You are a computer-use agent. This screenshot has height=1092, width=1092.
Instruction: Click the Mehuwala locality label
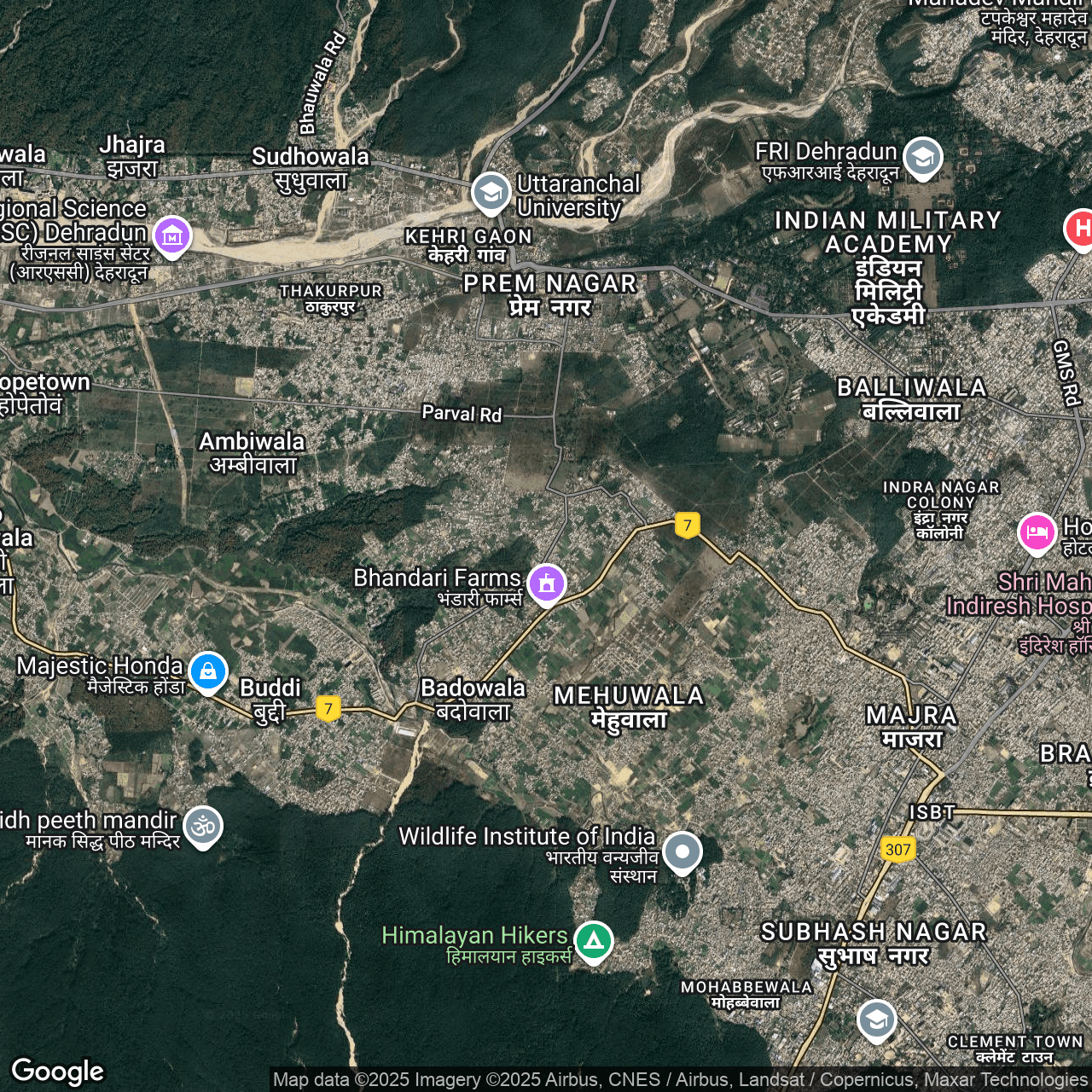tap(629, 707)
